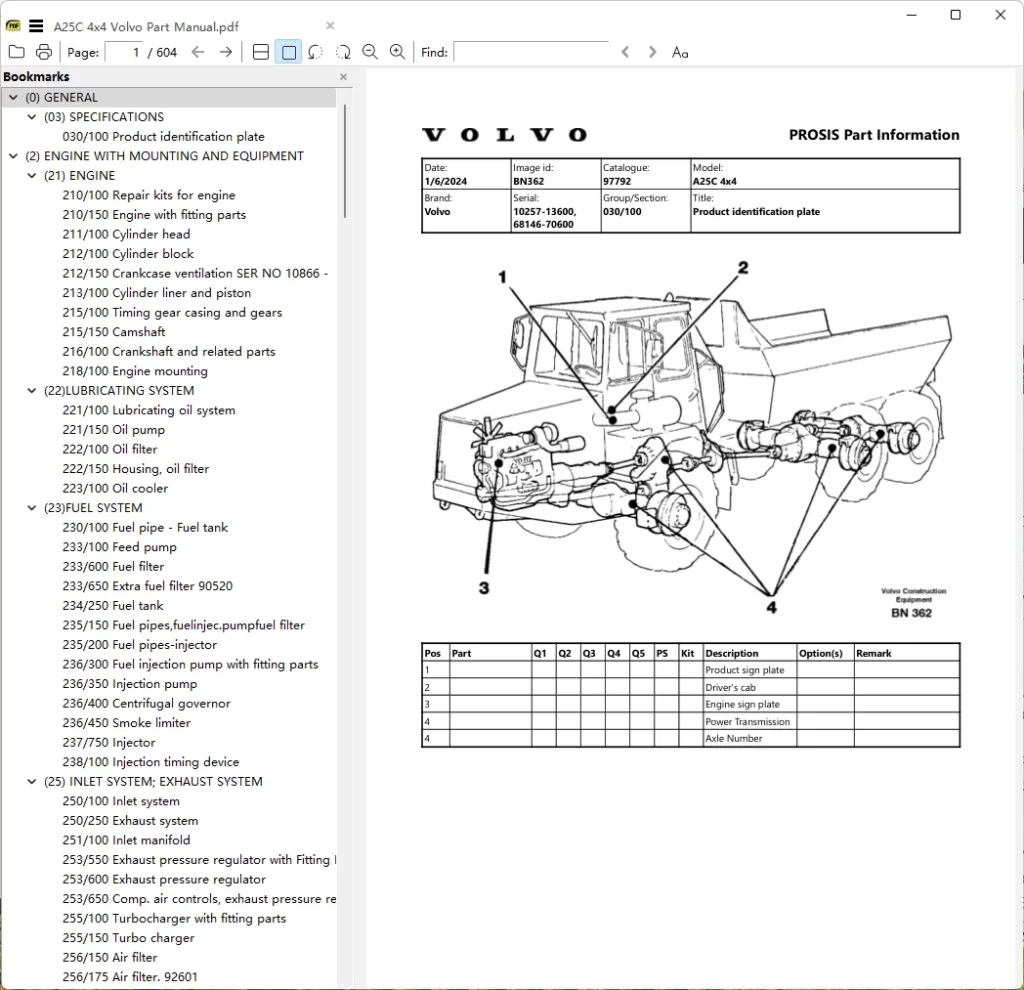The image size is (1024, 990).
Task: Close the A25C 4x4 Volvo Part Manual tab
Action: coord(330,25)
